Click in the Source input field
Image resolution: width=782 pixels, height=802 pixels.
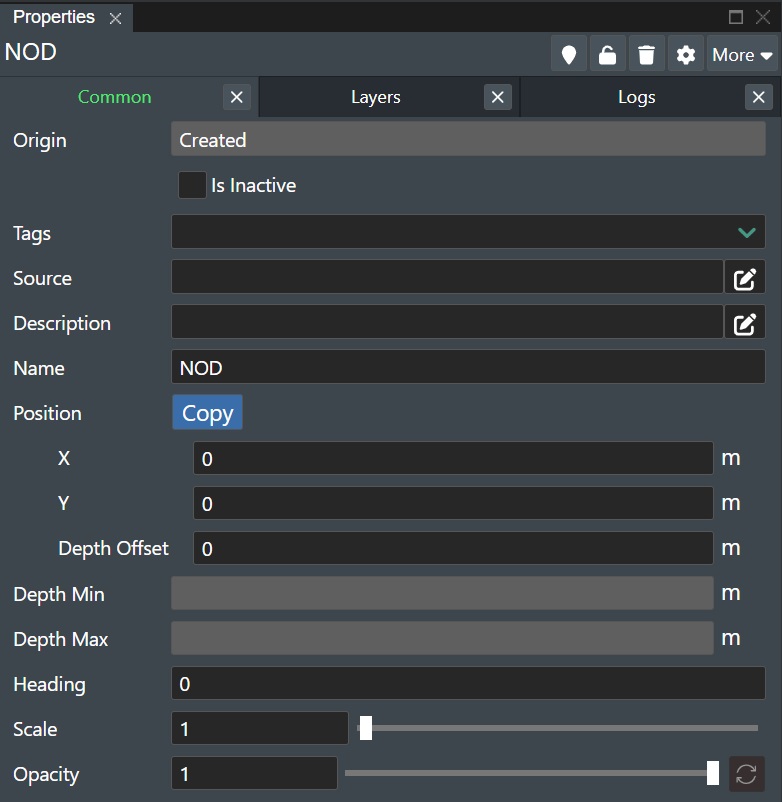pos(447,277)
